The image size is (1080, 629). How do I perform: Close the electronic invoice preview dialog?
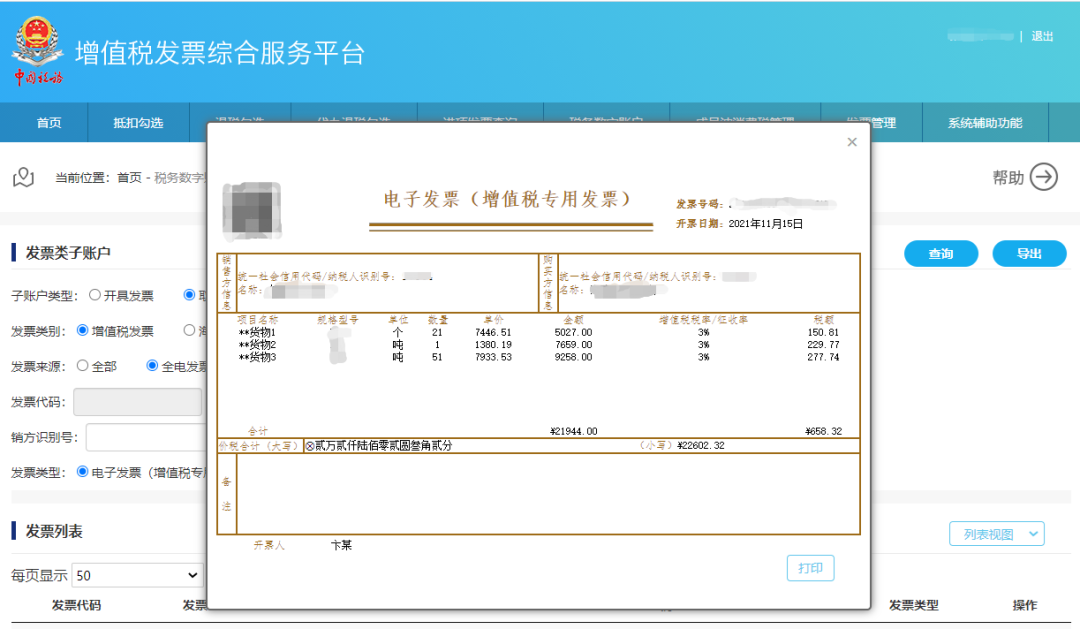[x=851, y=142]
